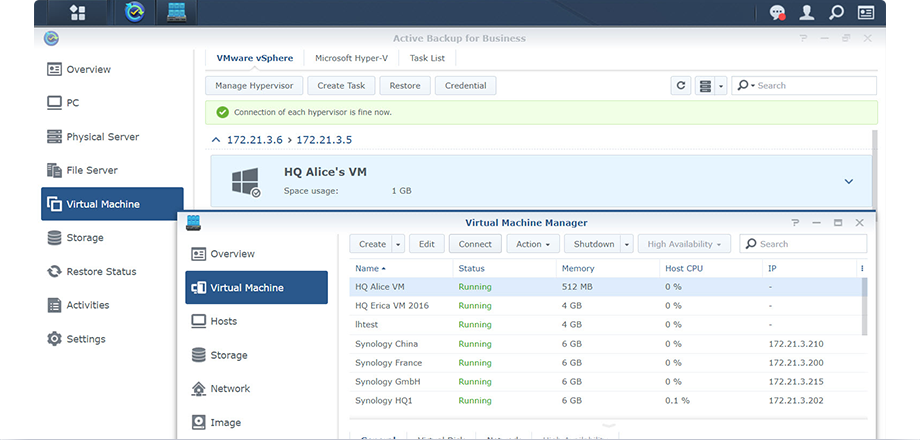Open Storage in Virtual Machine Manager sidebar
This screenshot has width=920, height=440.
tap(256, 355)
